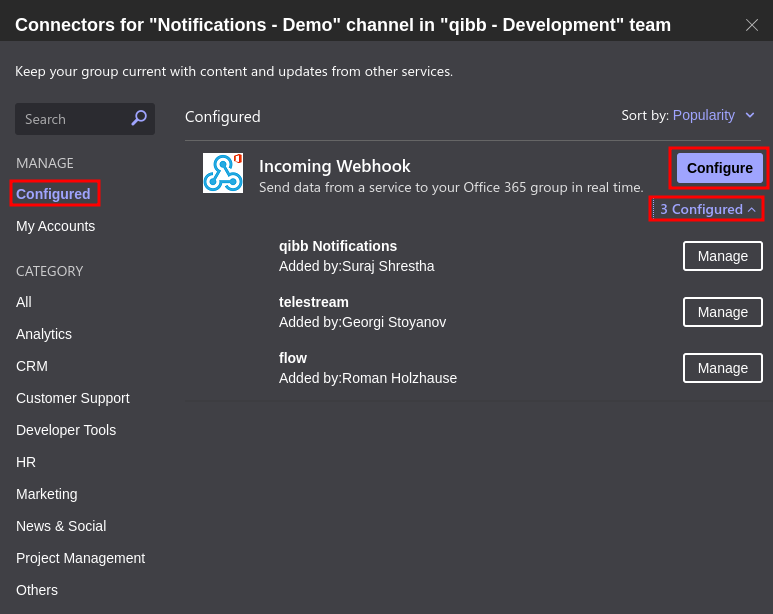773x614 pixels.
Task: Manage the telestream webhook
Action: pyautogui.click(x=723, y=312)
